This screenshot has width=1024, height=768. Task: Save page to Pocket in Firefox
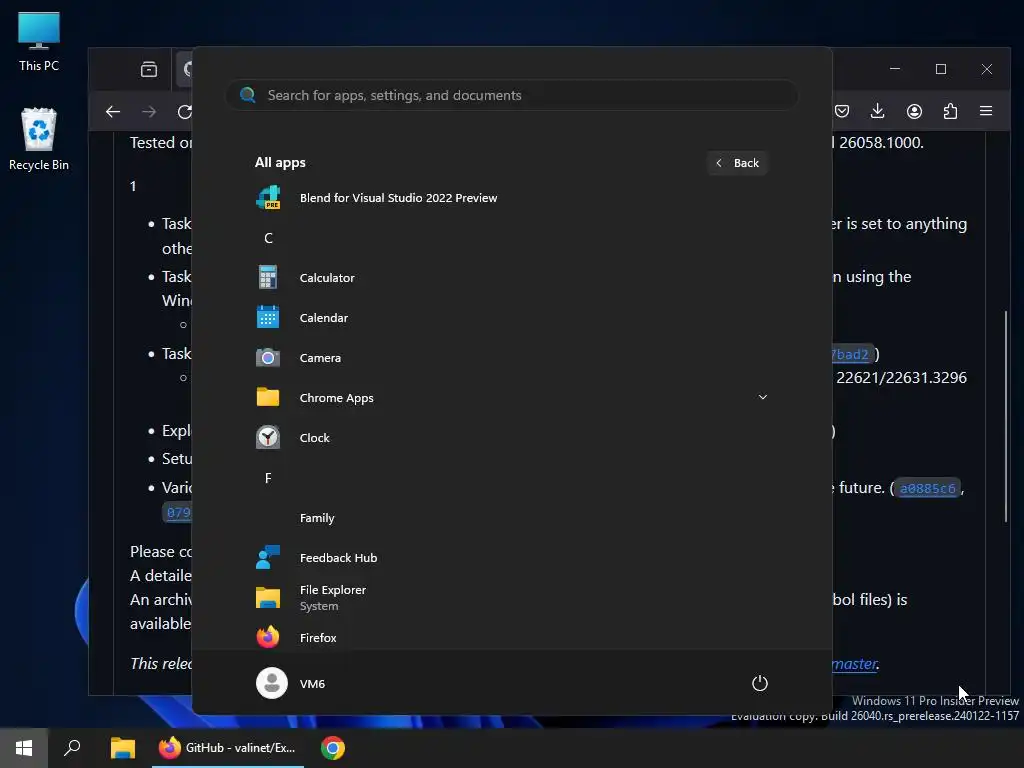[x=842, y=111]
